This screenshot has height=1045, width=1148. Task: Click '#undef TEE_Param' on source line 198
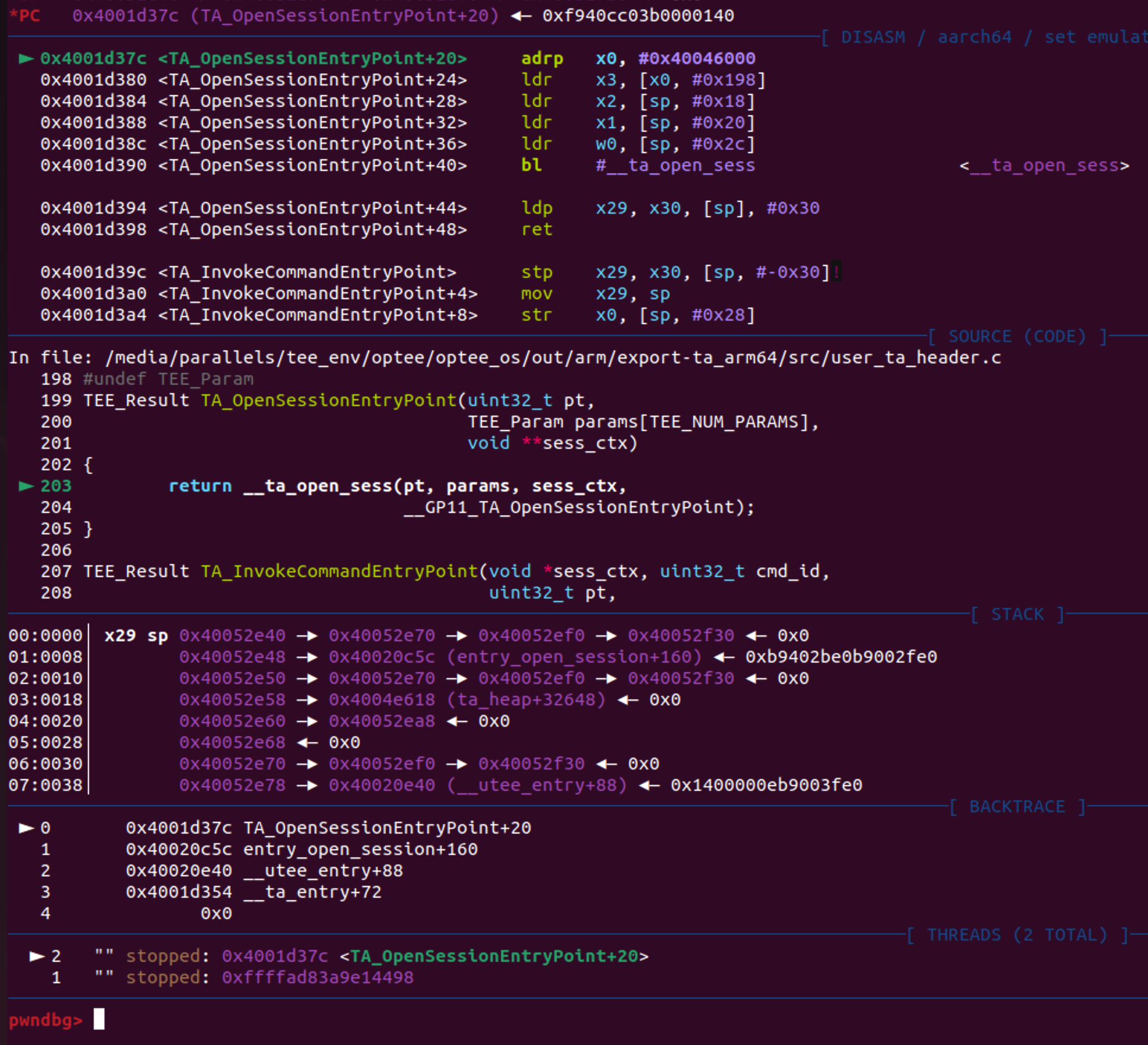168,379
